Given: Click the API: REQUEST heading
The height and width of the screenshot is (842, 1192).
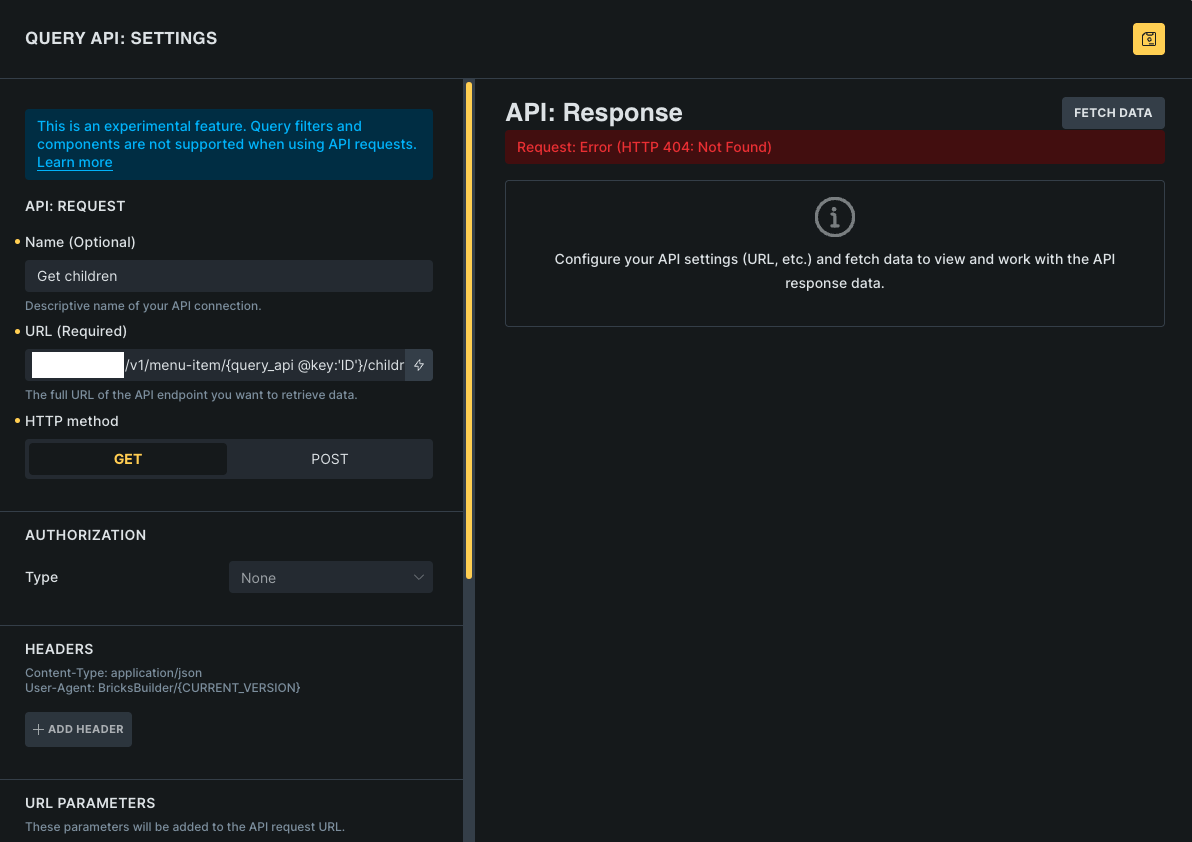Looking at the screenshot, I should click(75, 206).
